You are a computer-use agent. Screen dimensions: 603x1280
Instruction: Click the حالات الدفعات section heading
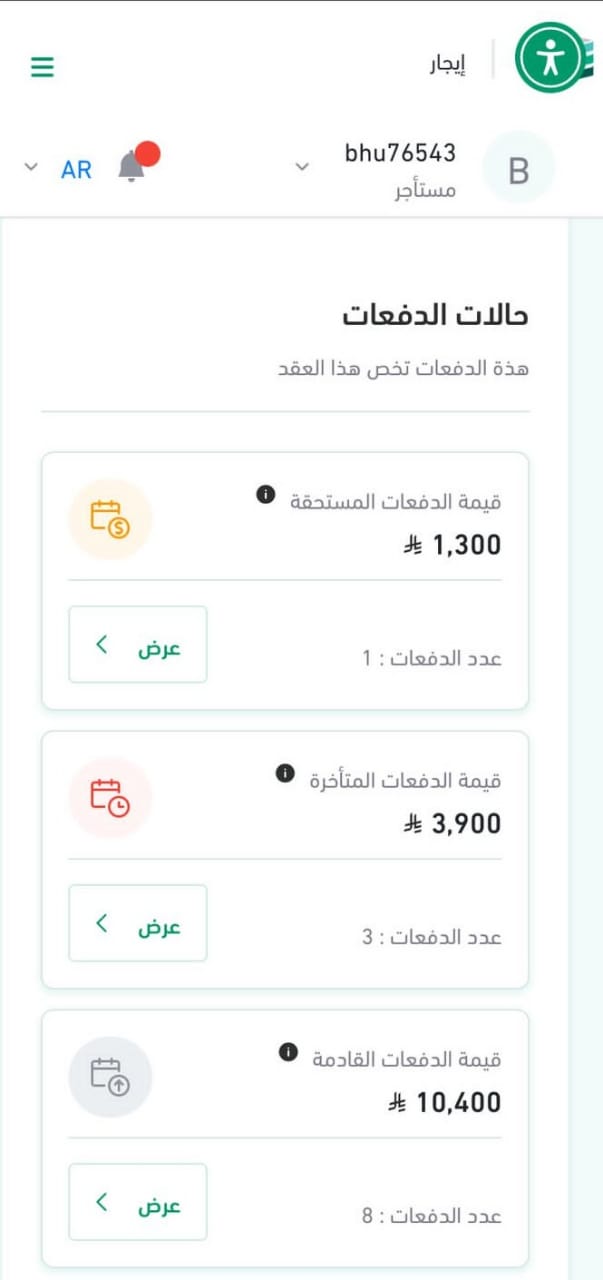pyautogui.click(x=435, y=316)
